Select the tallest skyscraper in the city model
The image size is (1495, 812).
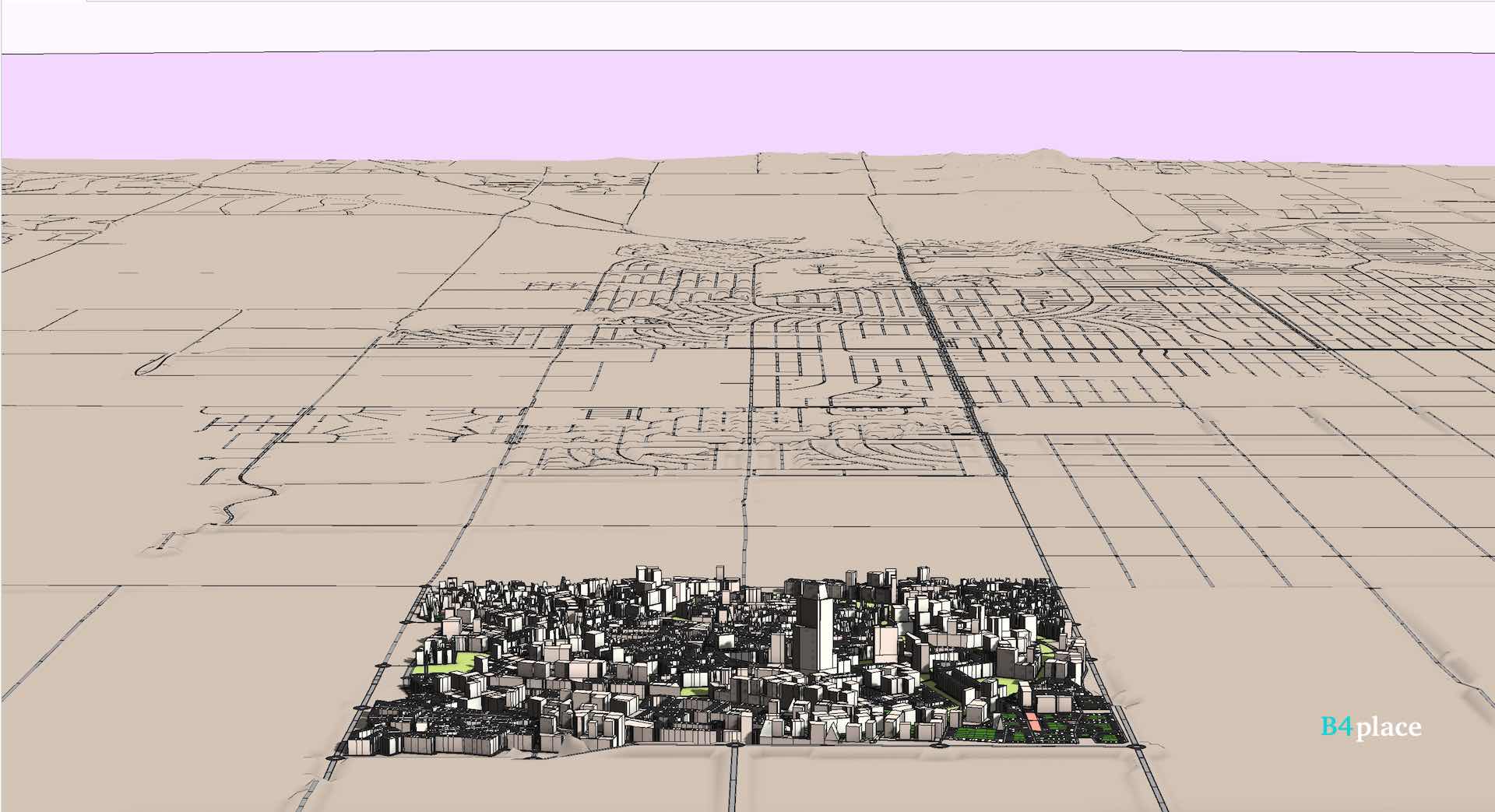[x=815, y=631]
